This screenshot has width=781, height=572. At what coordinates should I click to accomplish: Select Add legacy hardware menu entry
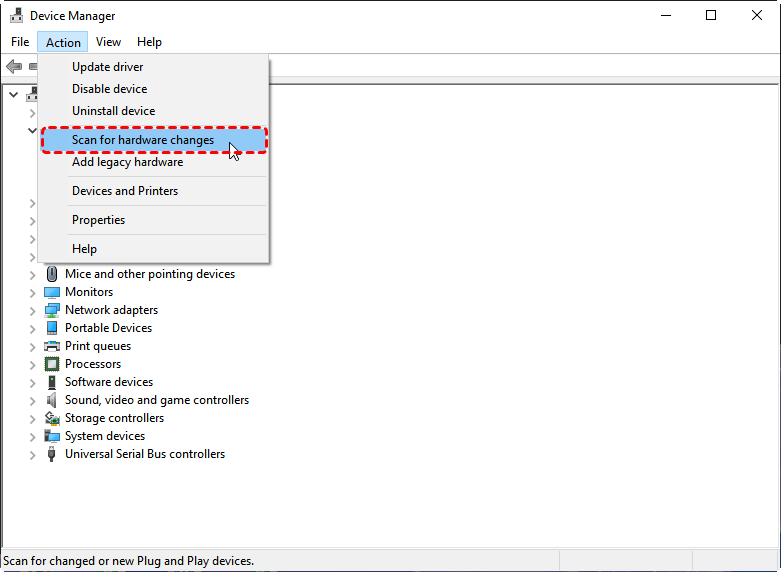[127, 162]
